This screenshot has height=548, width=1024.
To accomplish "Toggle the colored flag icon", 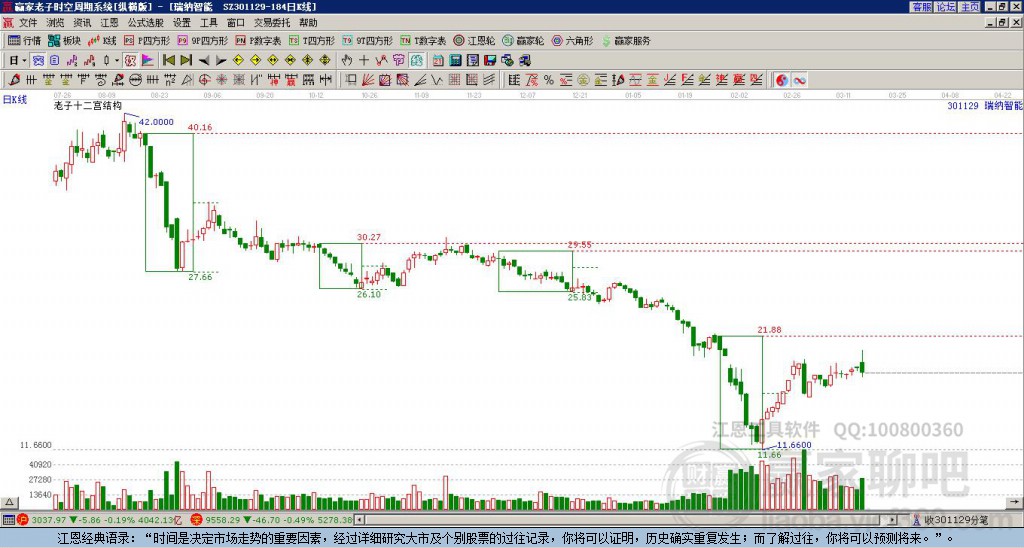I will click(x=148, y=61).
